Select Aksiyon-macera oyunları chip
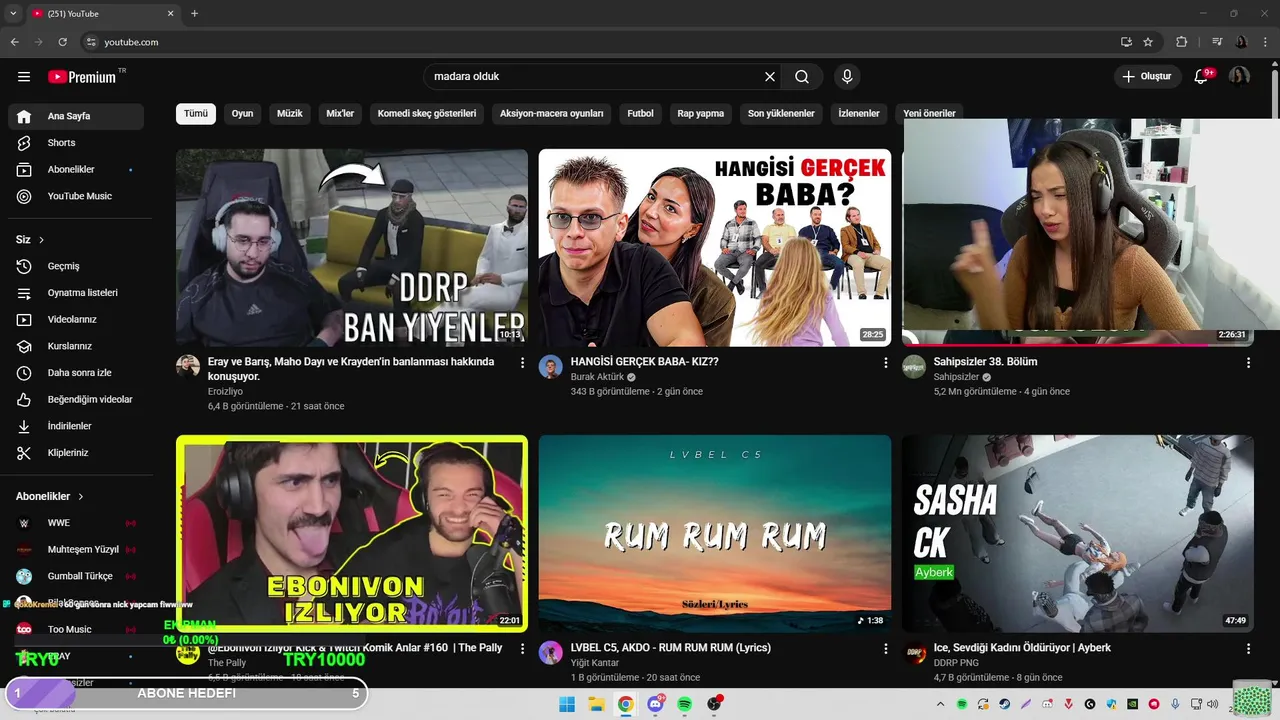Screen dimensions: 1280x720 [x=552, y=114]
